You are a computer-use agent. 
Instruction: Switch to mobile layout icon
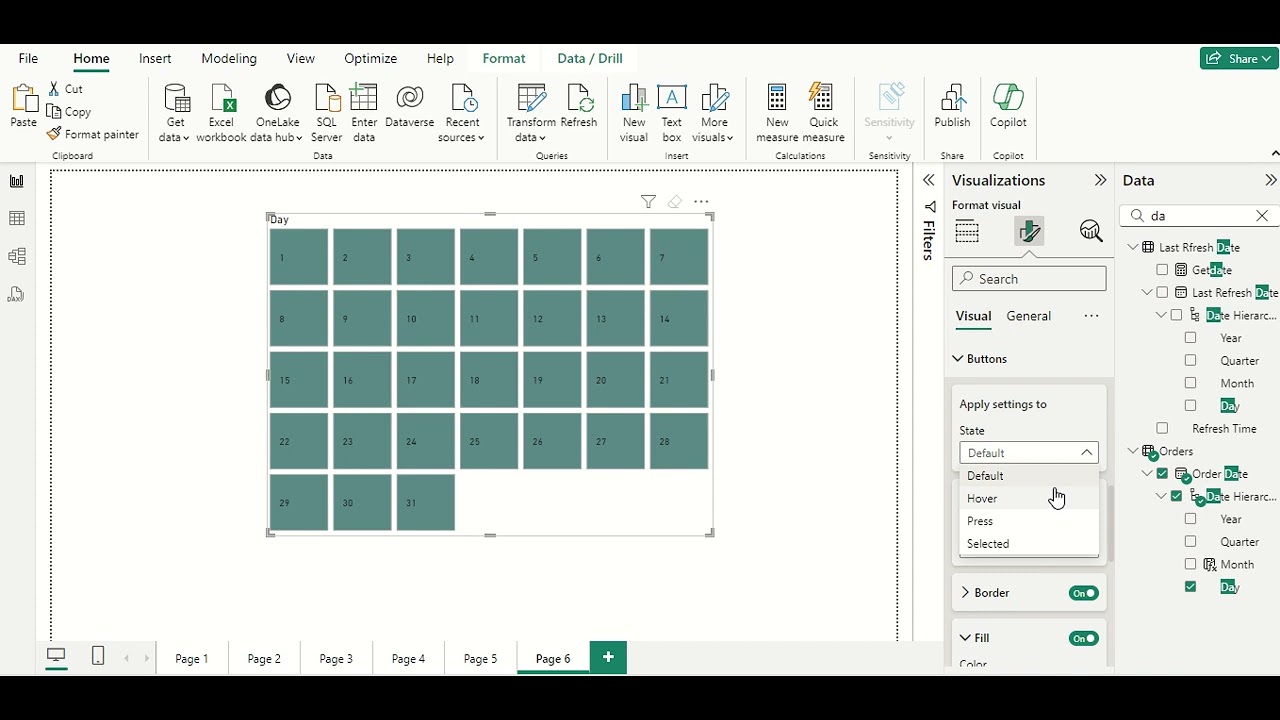(x=98, y=656)
